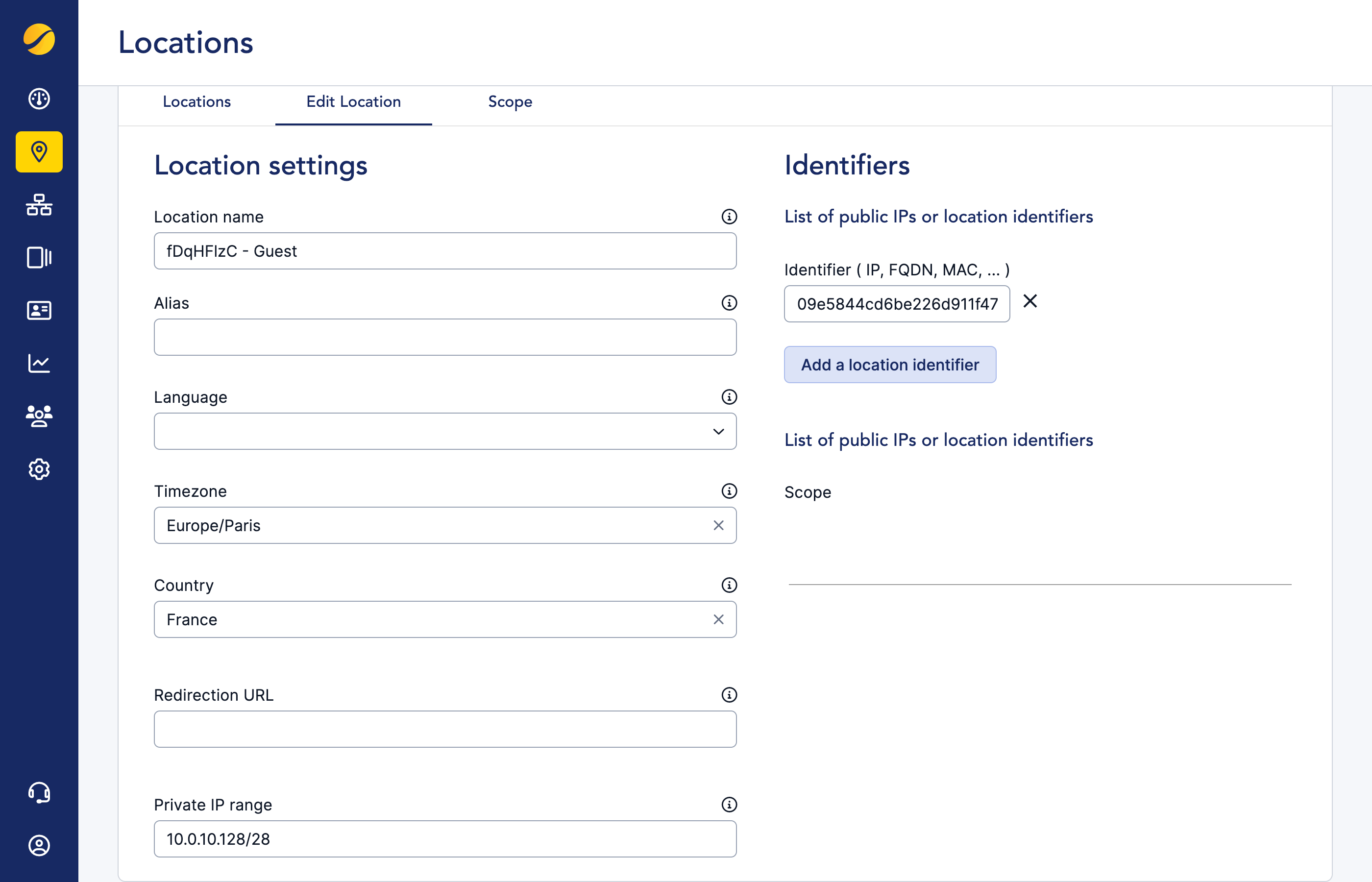Clear France from the Country field
1372x882 pixels.
click(719, 619)
